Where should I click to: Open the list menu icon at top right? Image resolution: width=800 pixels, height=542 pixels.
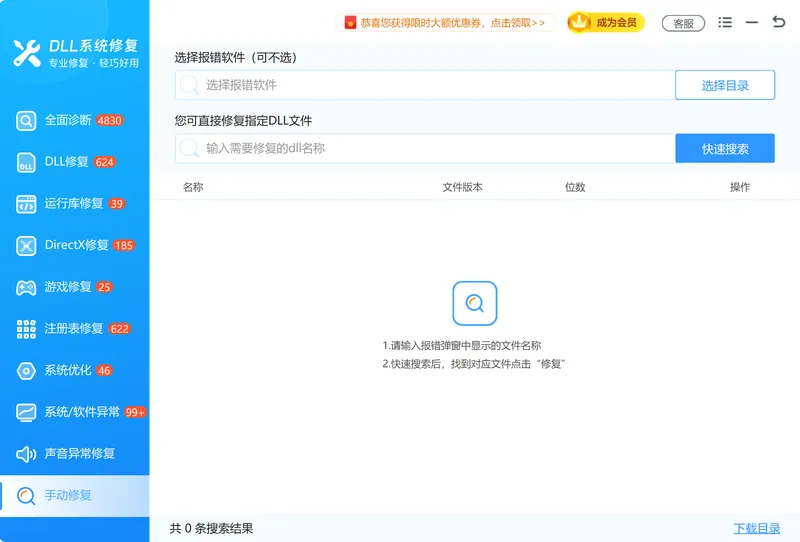724,22
